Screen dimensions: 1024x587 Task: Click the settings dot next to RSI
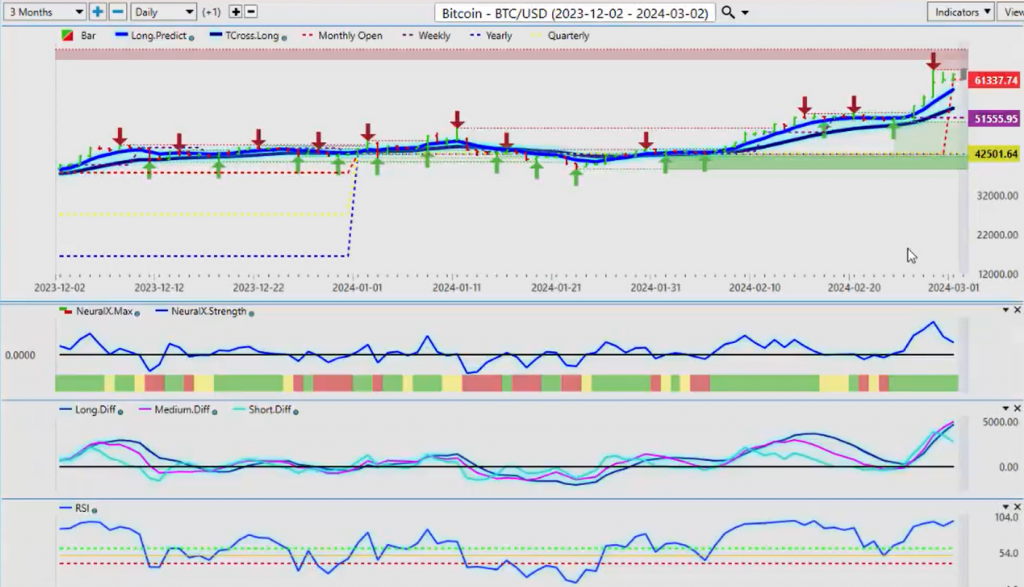pos(95,510)
